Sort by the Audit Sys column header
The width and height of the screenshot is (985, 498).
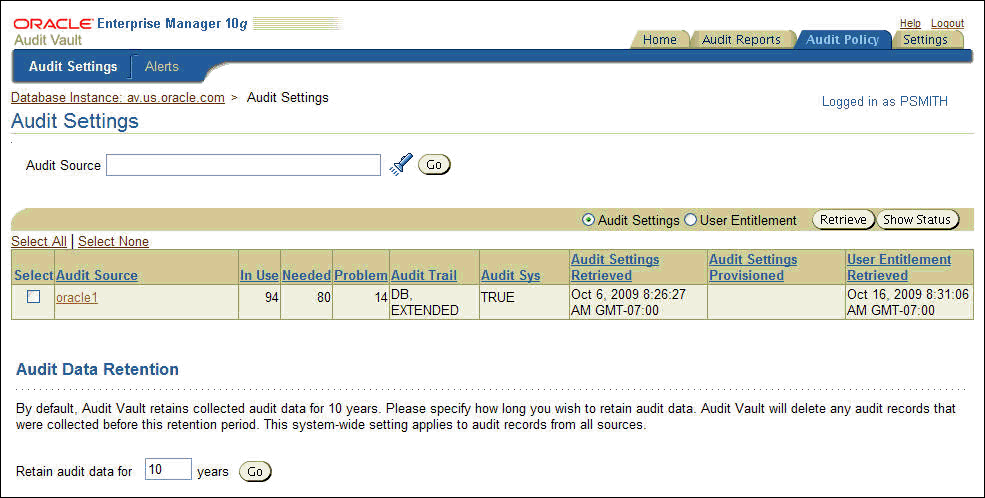(x=511, y=275)
